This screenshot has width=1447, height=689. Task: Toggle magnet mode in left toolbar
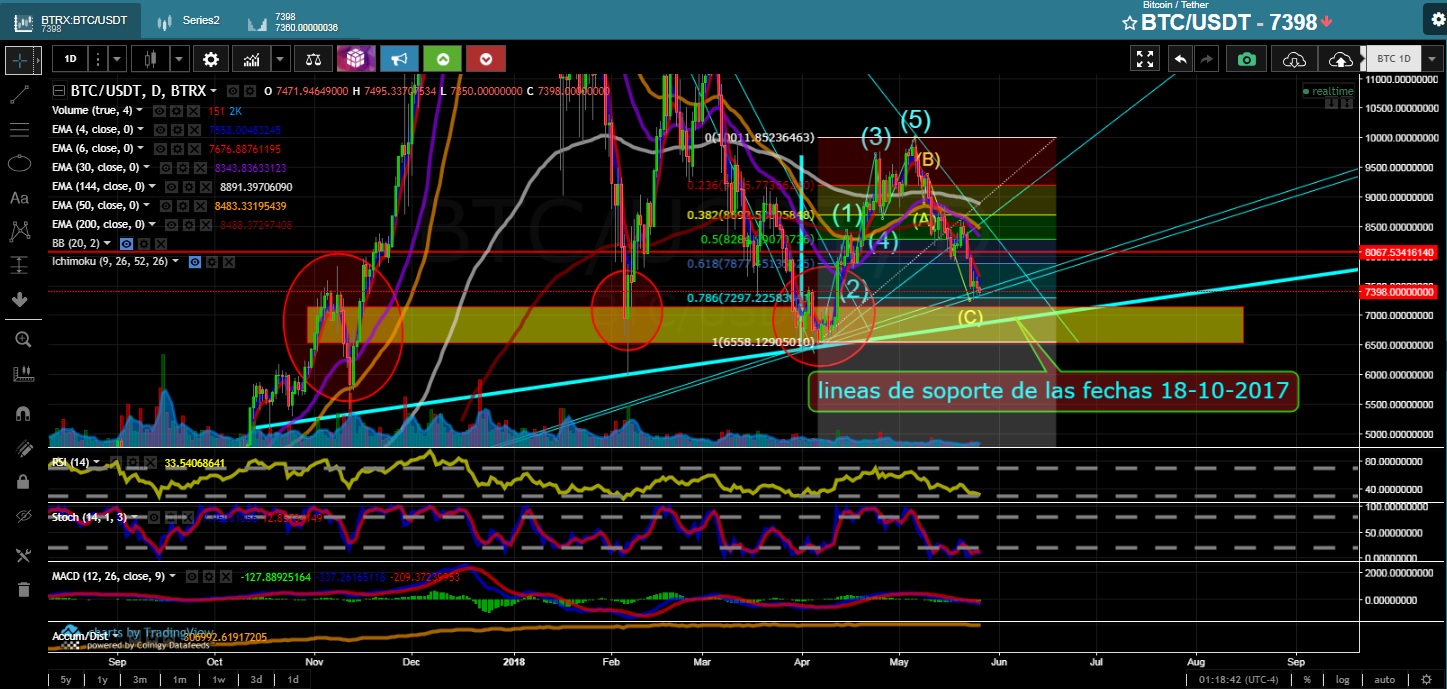tap(22, 412)
